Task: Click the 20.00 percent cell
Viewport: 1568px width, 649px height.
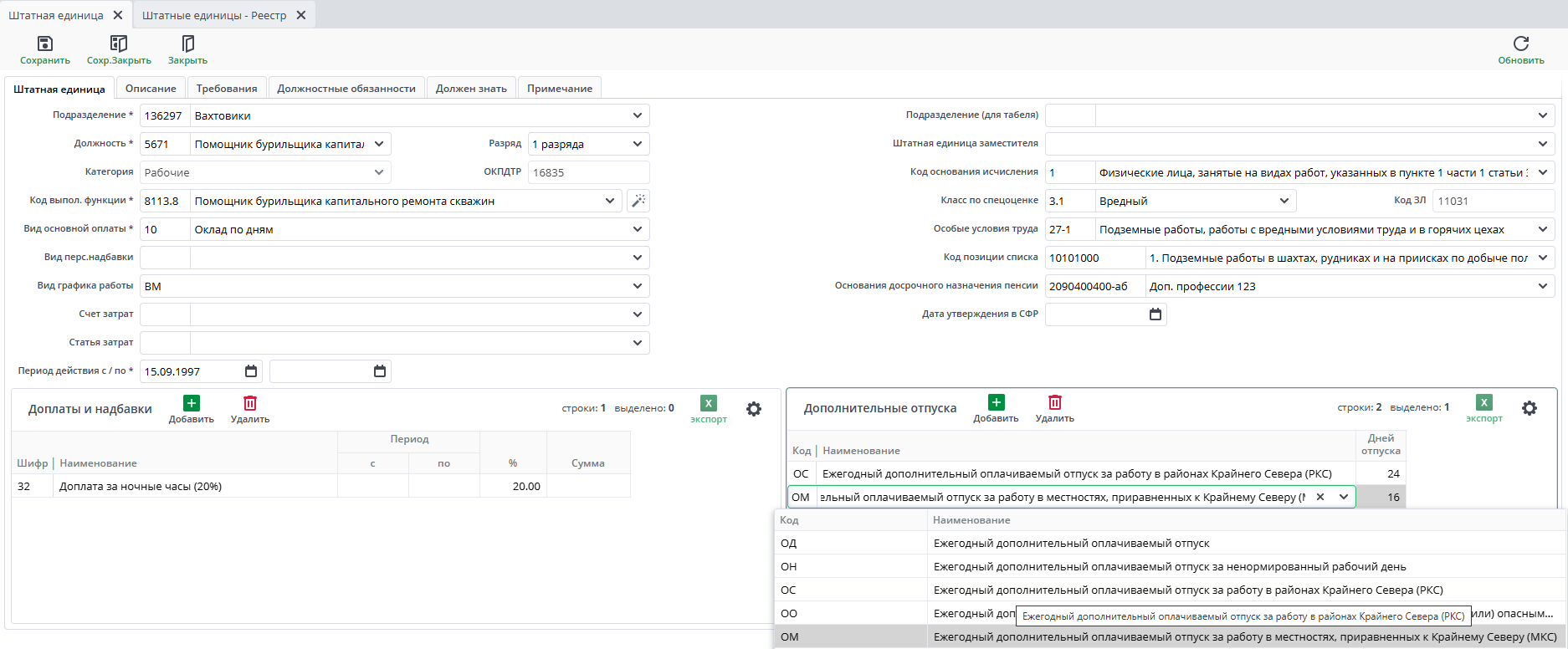Action: (x=513, y=486)
